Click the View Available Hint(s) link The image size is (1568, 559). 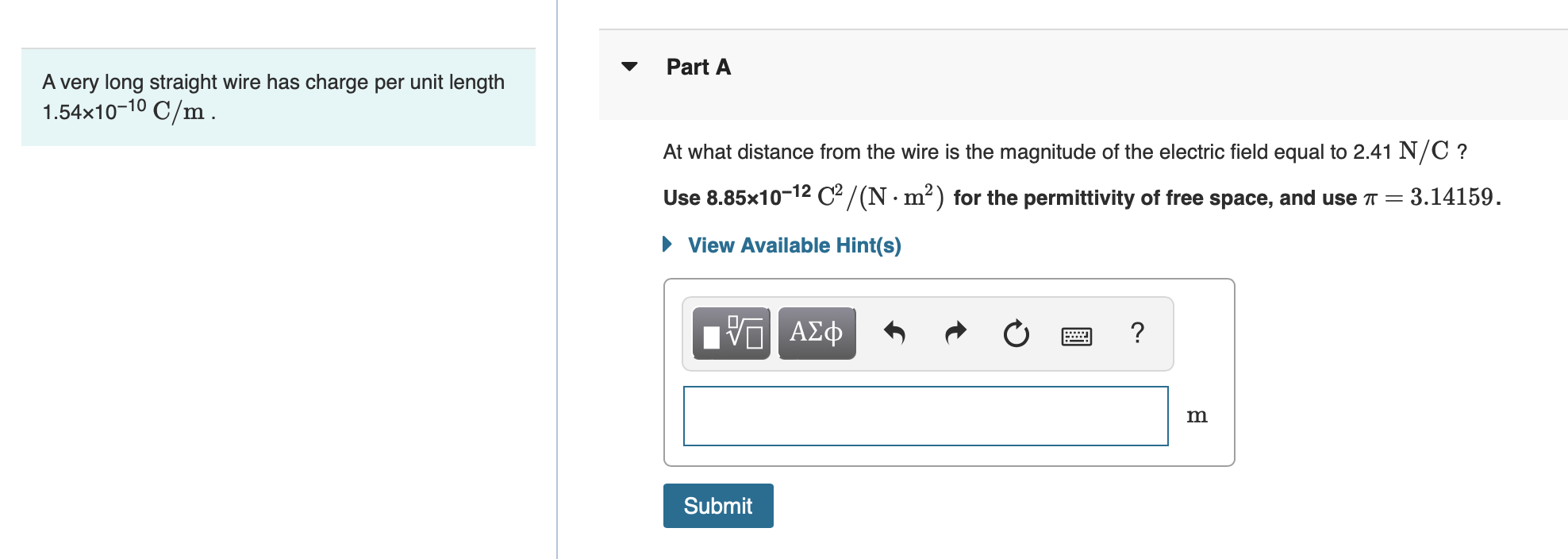[x=794, y=245]
